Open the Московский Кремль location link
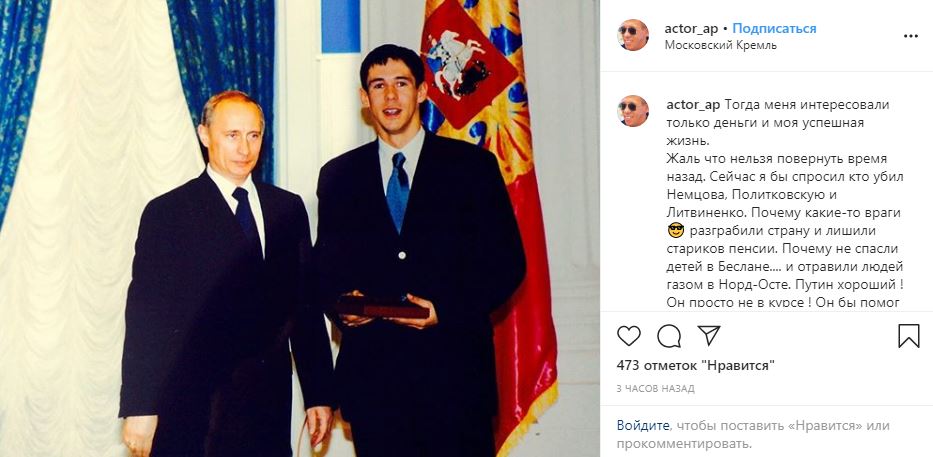Image resolution: width=933 pixels, height=457 pixels. point(721,45)
